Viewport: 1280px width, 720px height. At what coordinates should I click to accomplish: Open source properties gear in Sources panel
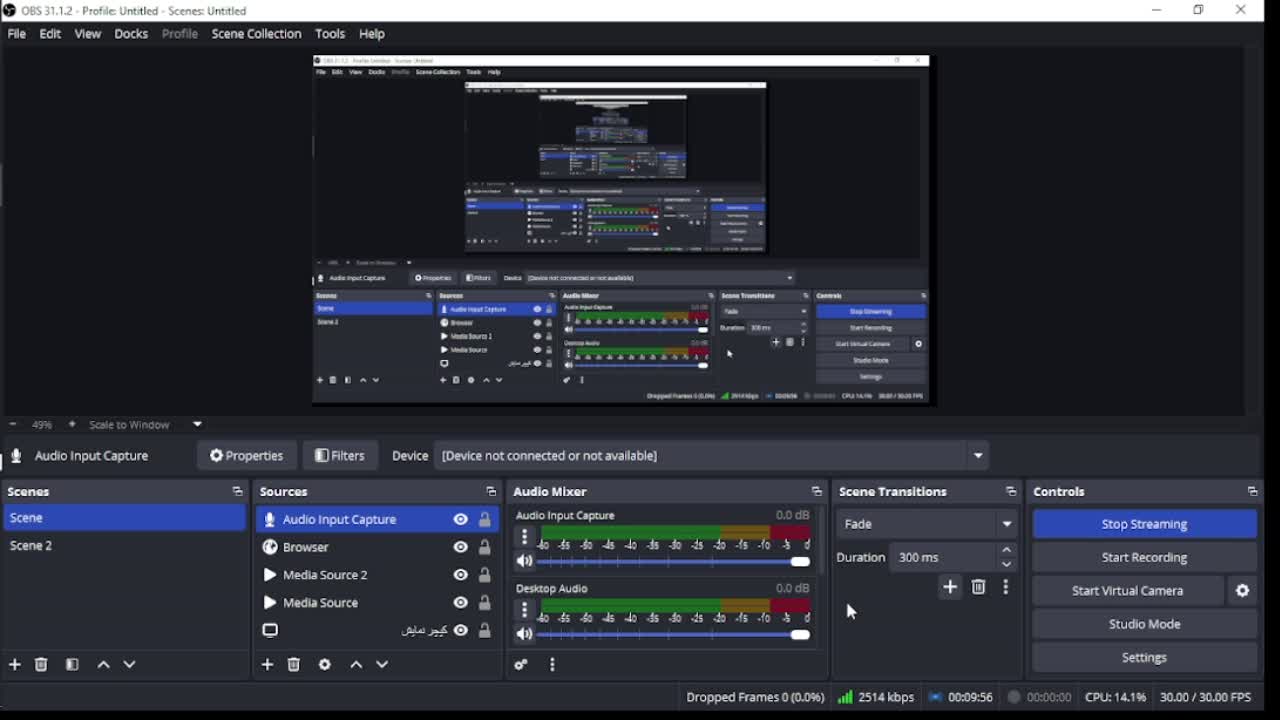tap(324, 664)
